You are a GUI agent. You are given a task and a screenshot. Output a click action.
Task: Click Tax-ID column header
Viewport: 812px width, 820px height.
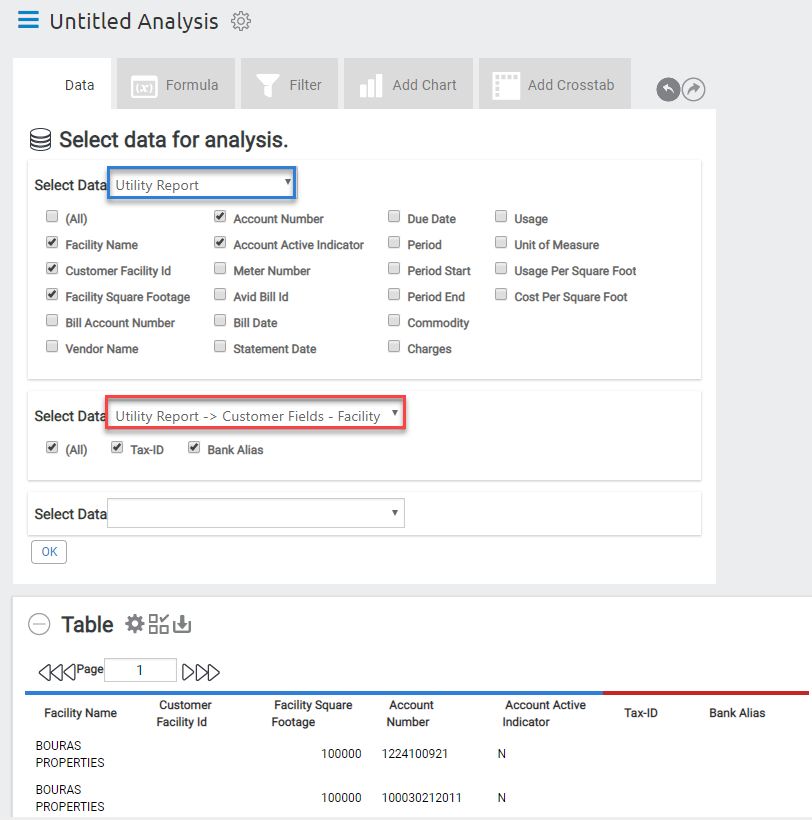point(641,713)
